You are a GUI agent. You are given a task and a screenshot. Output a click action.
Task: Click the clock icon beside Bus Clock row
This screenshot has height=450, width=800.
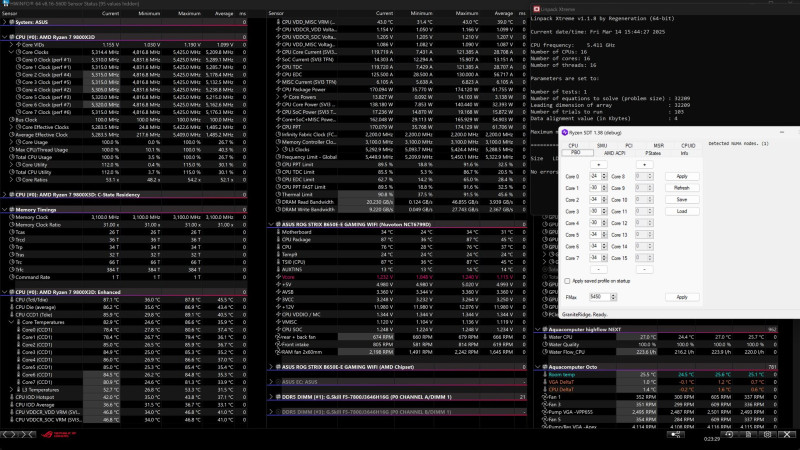coord(12,120)
